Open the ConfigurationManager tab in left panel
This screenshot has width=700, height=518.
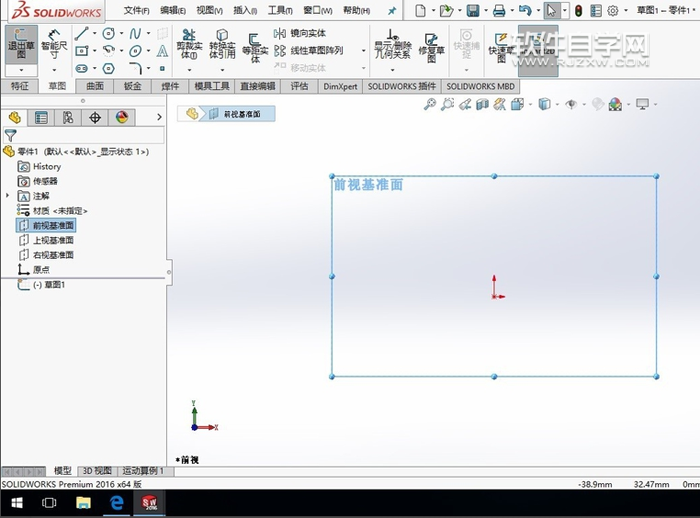(x=68, y=117)
